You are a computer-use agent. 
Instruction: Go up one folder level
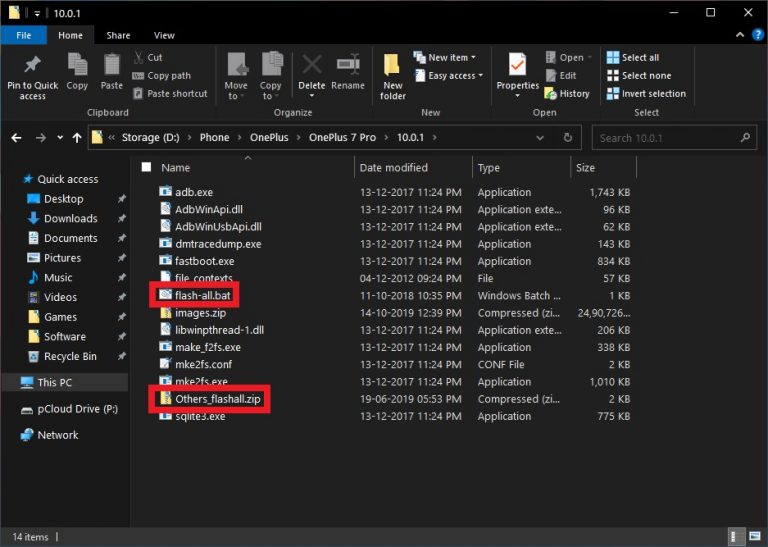click(x=77, y=138)
